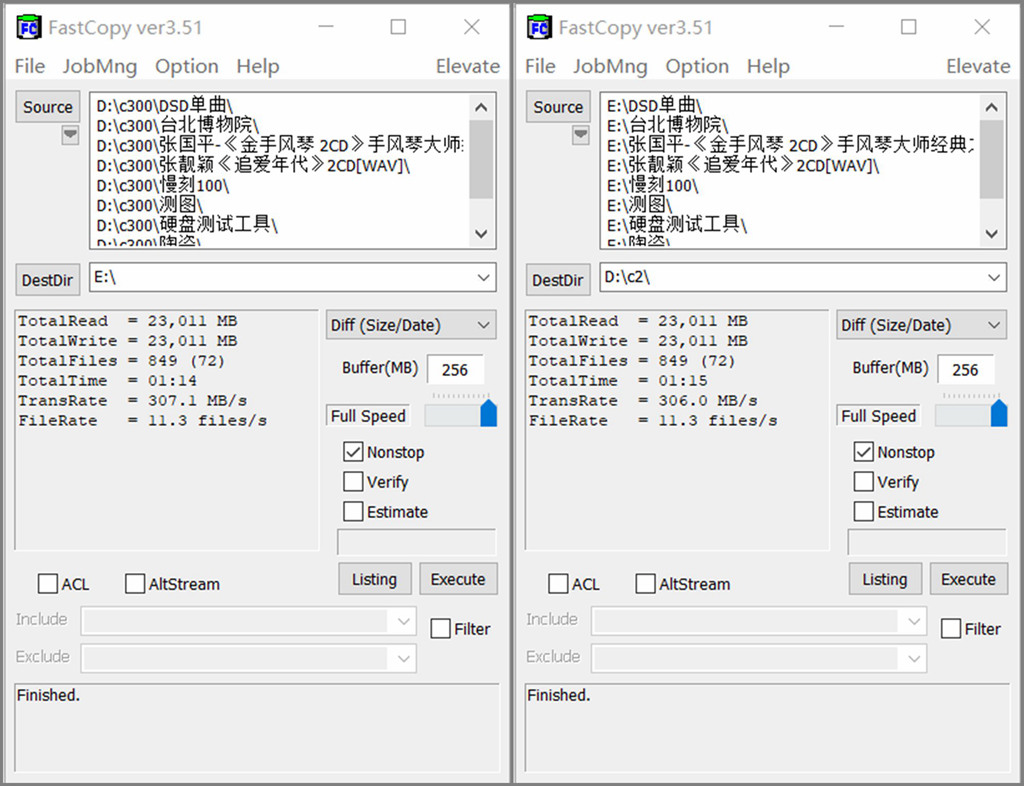Viewport: 1024px width, 786px height.
Task: Click the speed slider thumb in left window
Action: point(488,414)
